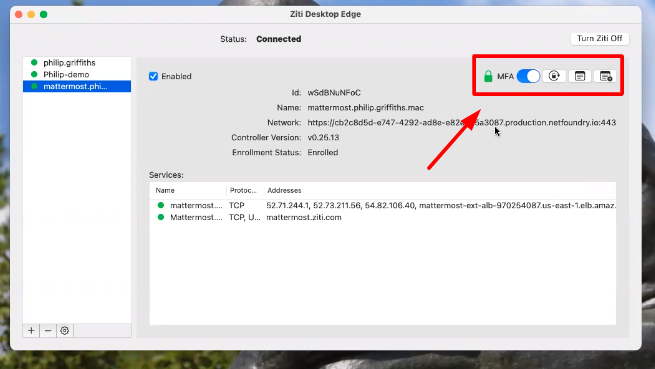Add a new identity with plus button
Image resolution: width=655 pixels, height=369 pixels.
click(31, 331)
